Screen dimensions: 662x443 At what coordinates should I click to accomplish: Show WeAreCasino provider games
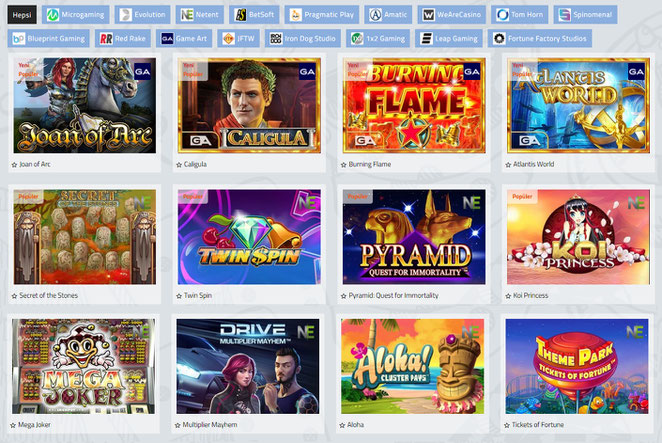tap(451, 15)
